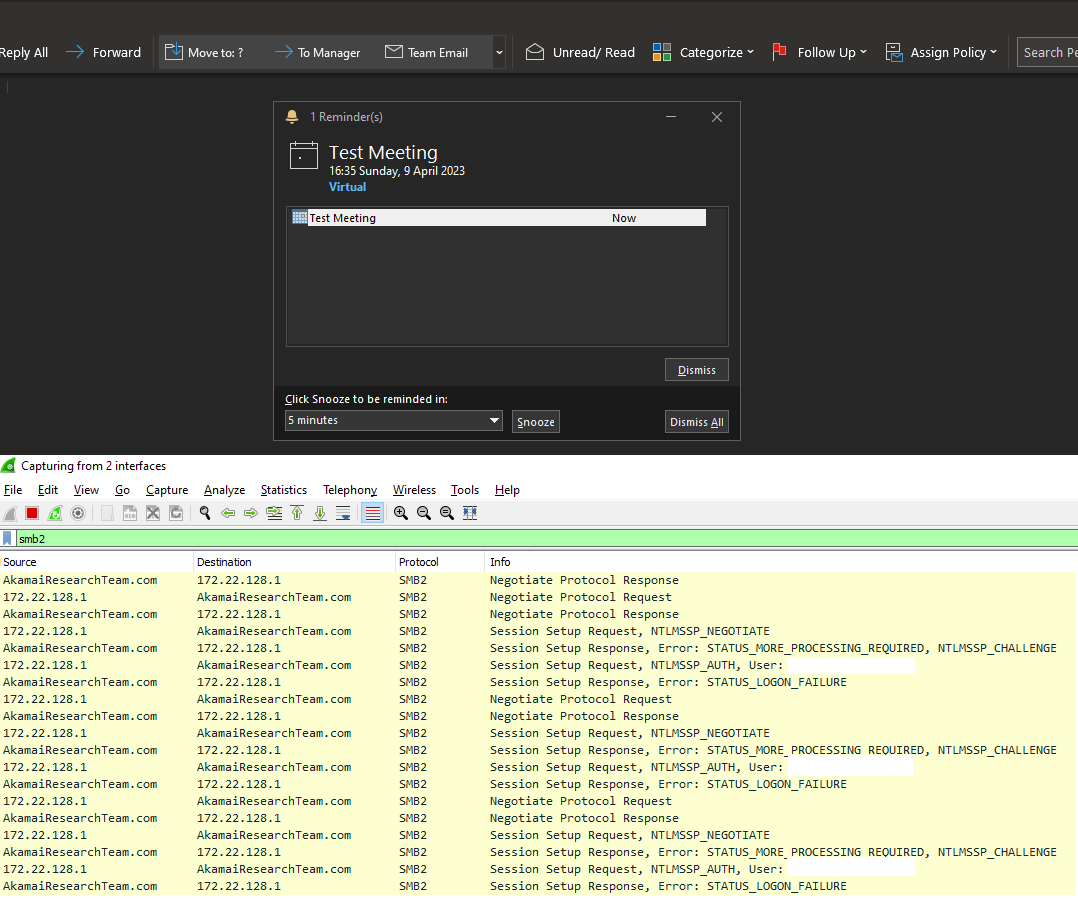1078x900 pixels.
Task: Open the Analyze menu
Action: tap(224, 490)
